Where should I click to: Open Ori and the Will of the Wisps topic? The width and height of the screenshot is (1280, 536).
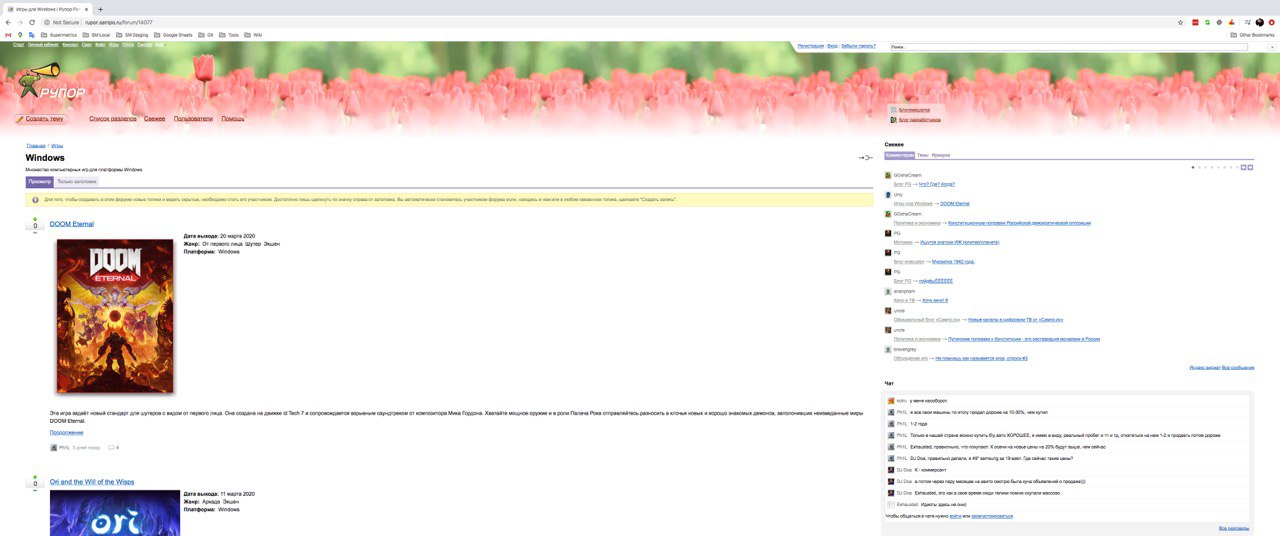click(x=92, y=482)
